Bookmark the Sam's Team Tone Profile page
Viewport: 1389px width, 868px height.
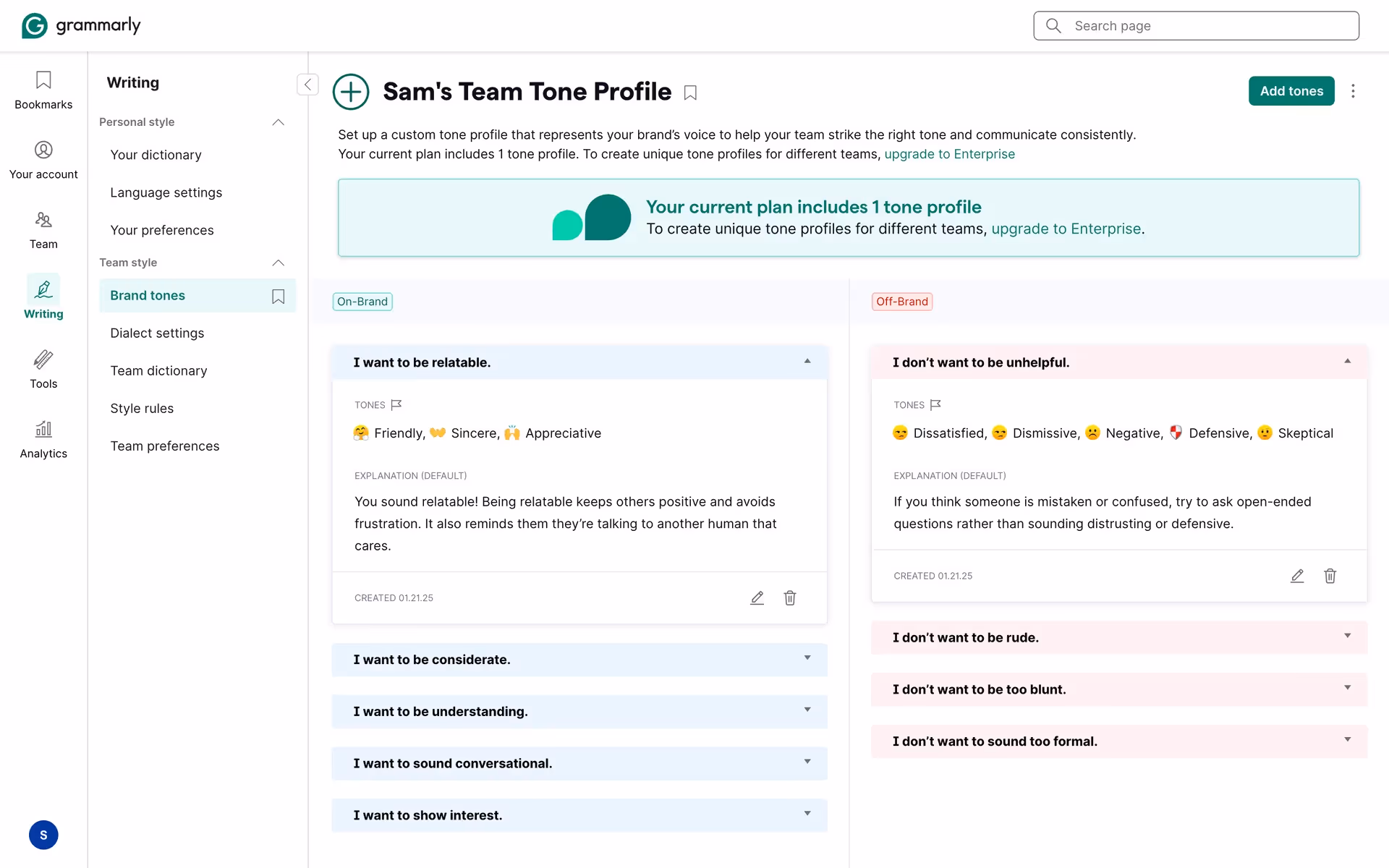pyautogui.click(x=690, y=93)
